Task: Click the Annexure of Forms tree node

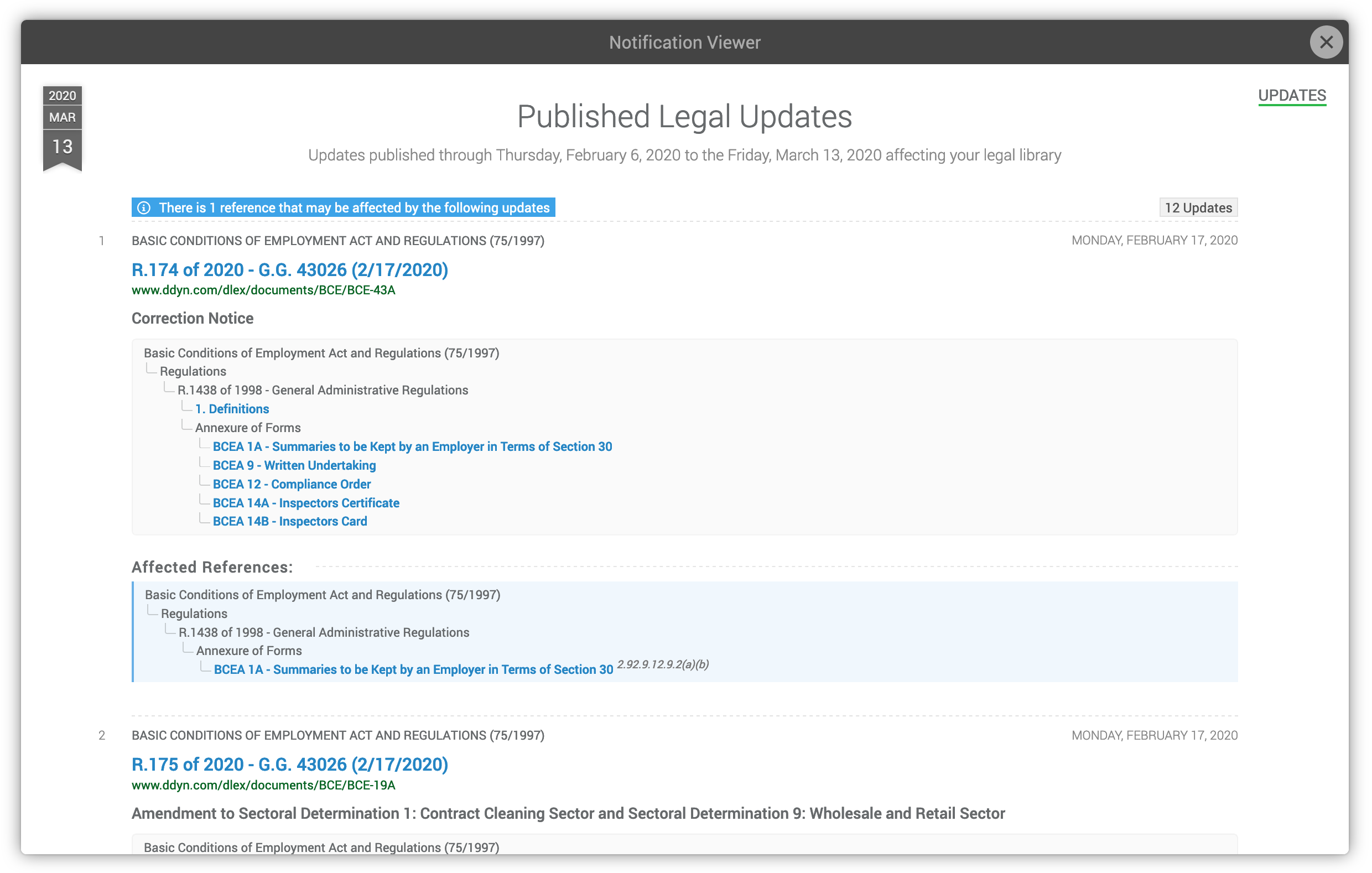Action: coord(248,428)
